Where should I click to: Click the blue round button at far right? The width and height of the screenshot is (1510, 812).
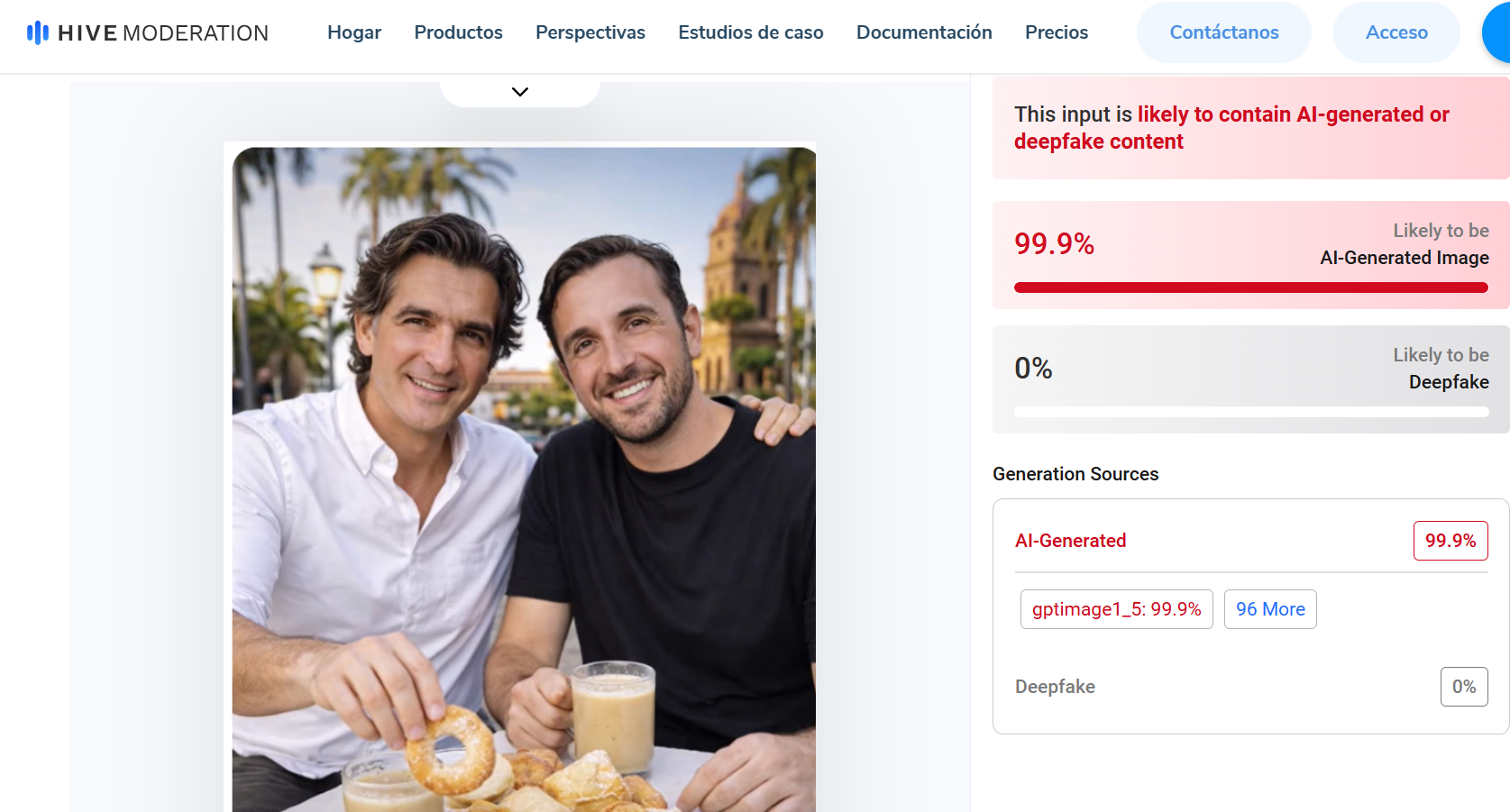1497,32
